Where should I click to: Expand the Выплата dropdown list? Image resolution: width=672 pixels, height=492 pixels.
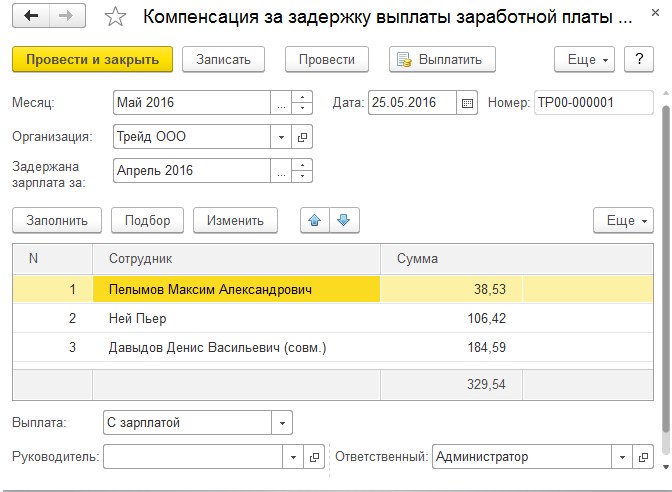(x=282, y=423)
